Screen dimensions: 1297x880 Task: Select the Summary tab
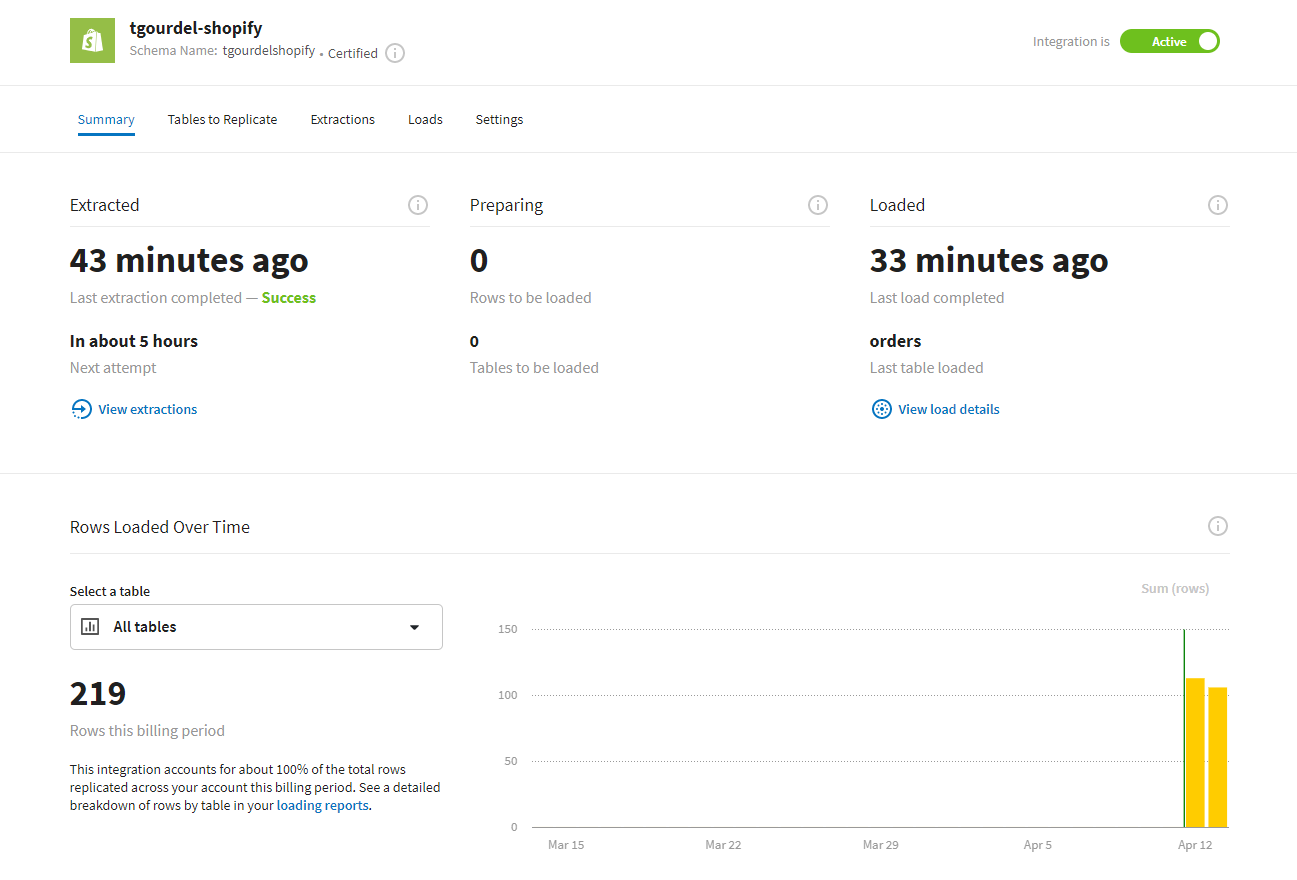pyautogui.click(x=106, y=120)
